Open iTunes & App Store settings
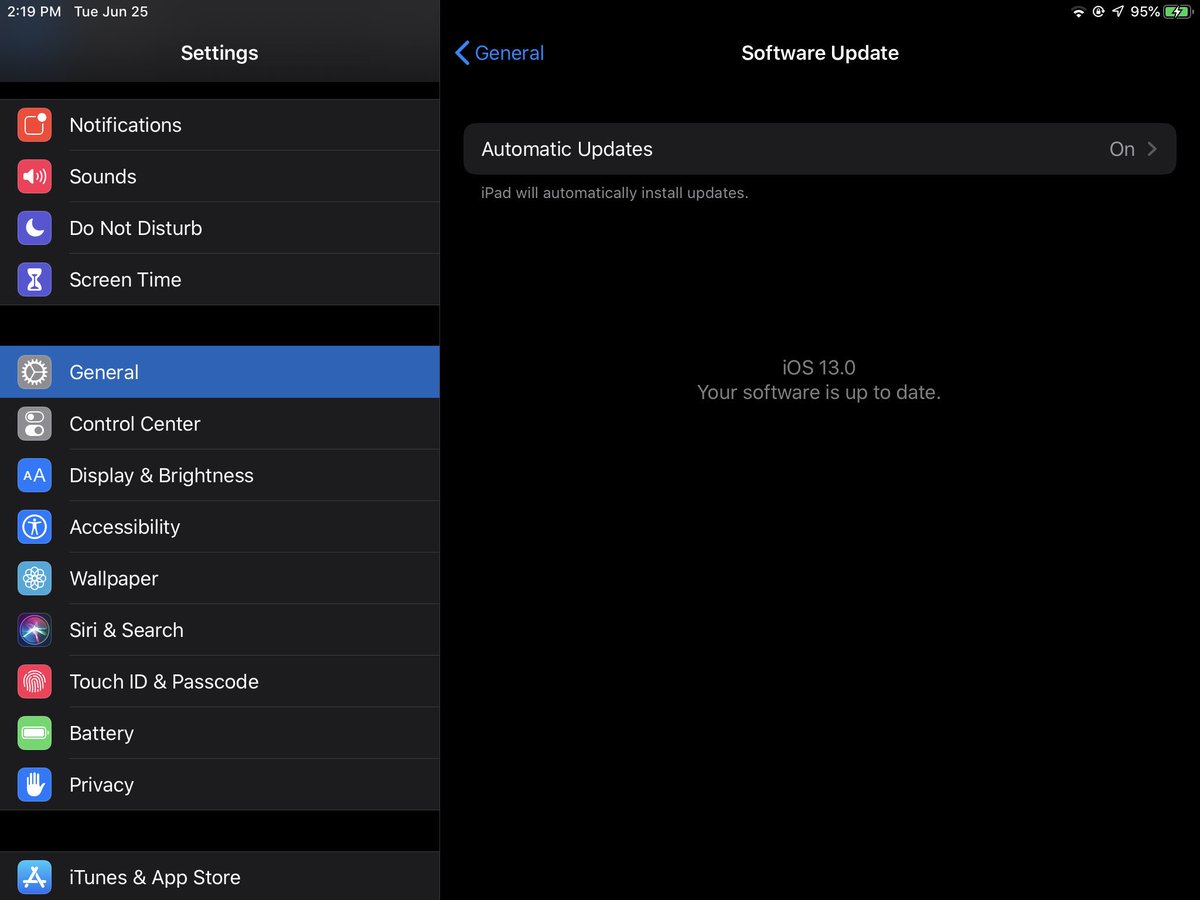Image resolution: width=1200 pixels, height=900 pixels. [220, 877]
